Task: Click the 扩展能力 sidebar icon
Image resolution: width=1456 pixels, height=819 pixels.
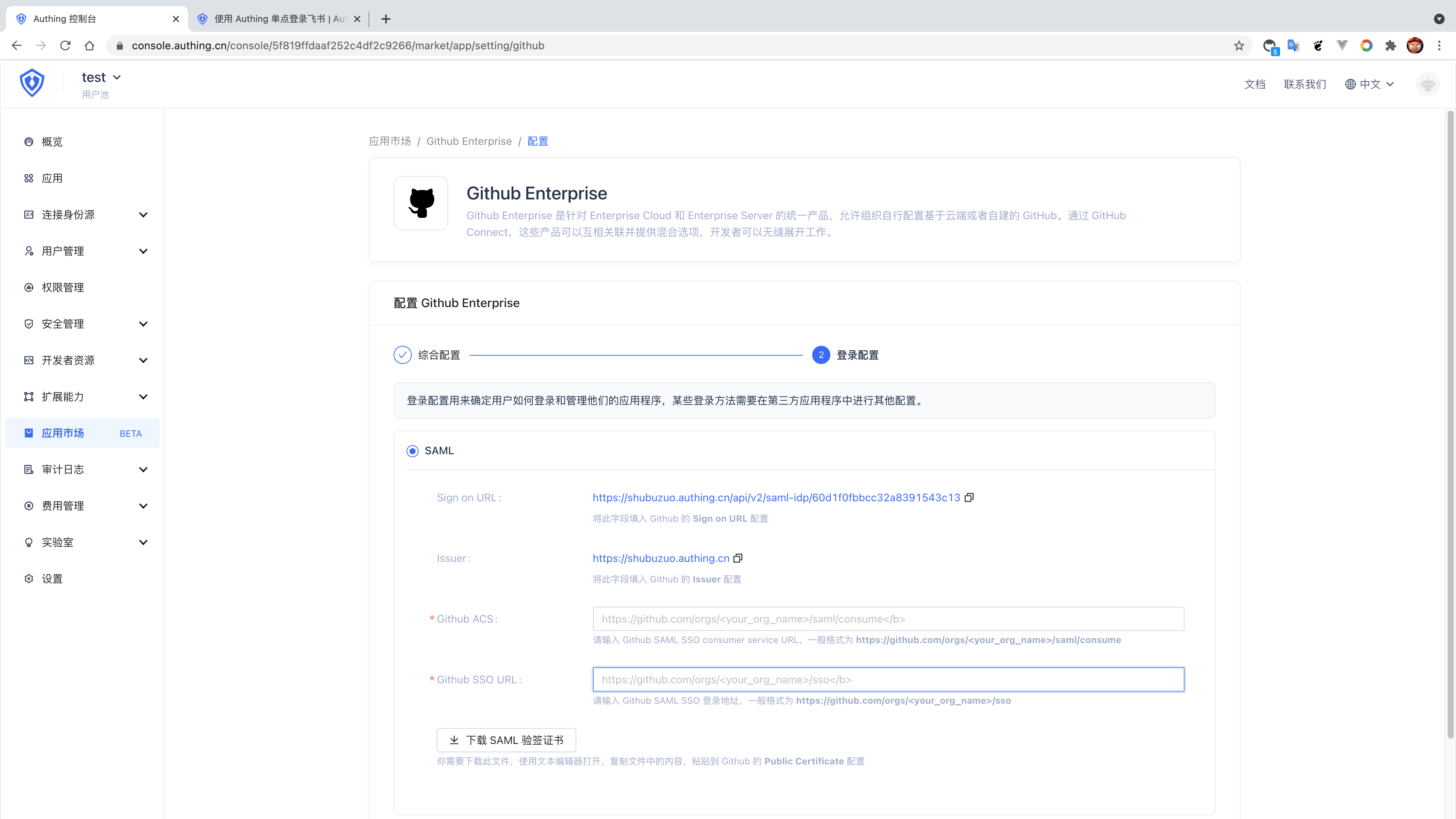Action: click(29, 397)
